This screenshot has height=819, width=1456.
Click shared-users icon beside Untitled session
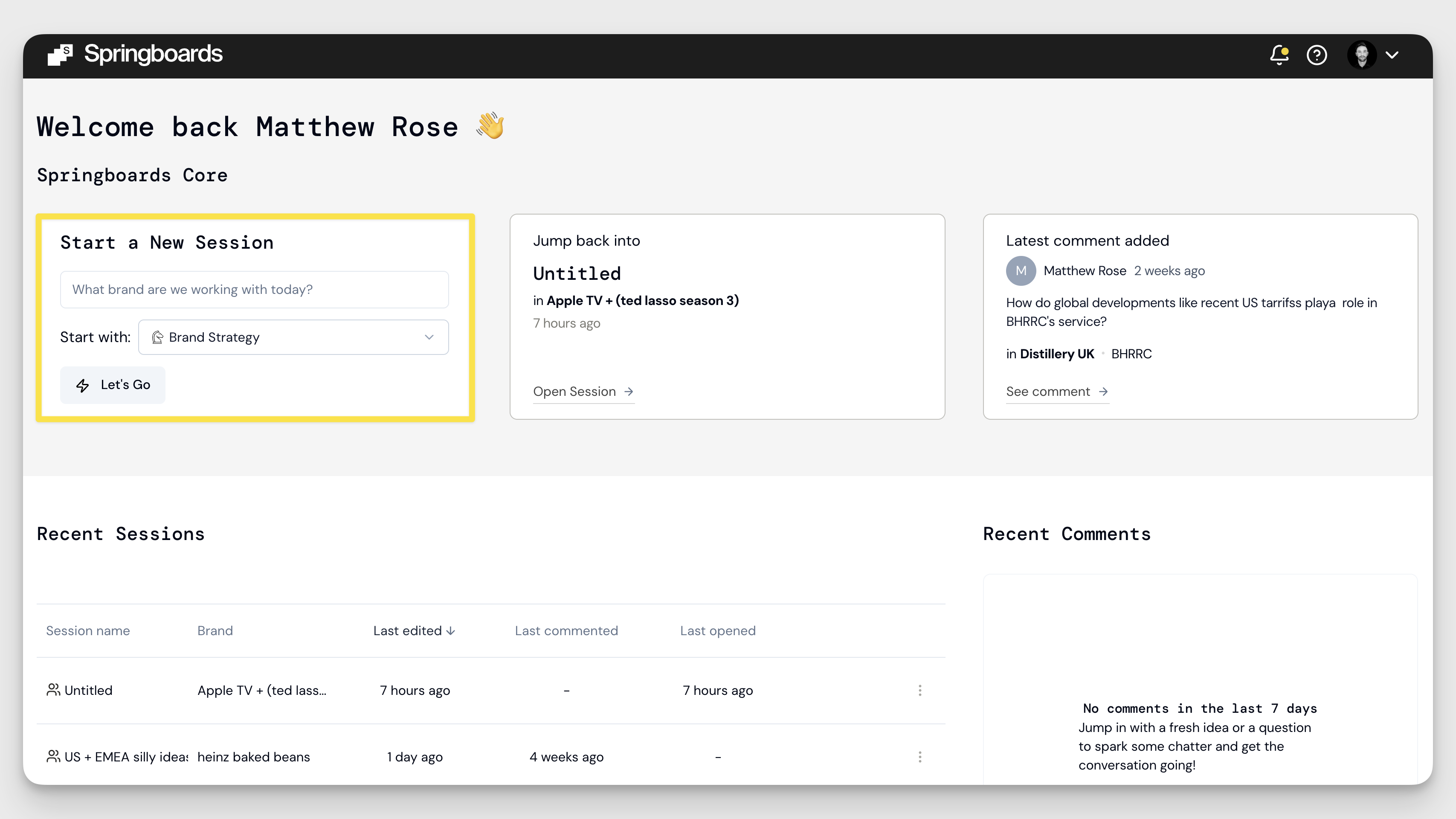pos(53,690)
